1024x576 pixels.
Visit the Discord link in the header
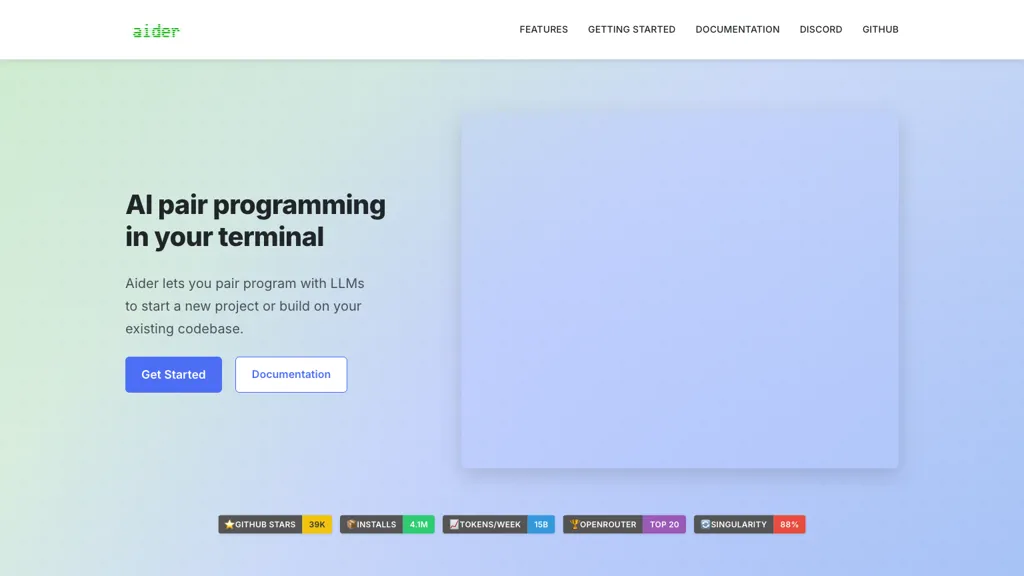click(x=820, y=30)
